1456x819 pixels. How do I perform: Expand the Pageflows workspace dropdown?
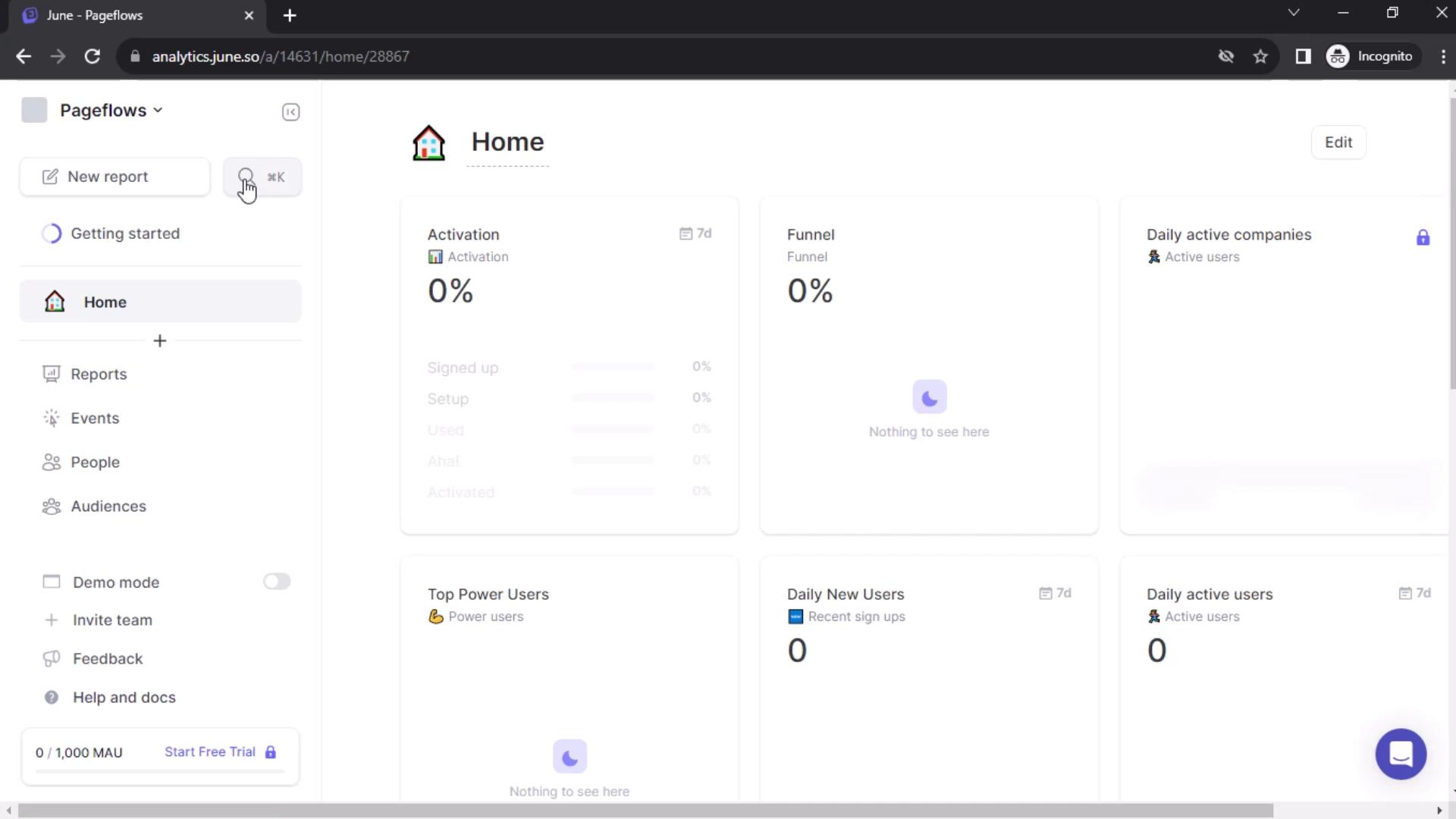[x=110, y=110]
